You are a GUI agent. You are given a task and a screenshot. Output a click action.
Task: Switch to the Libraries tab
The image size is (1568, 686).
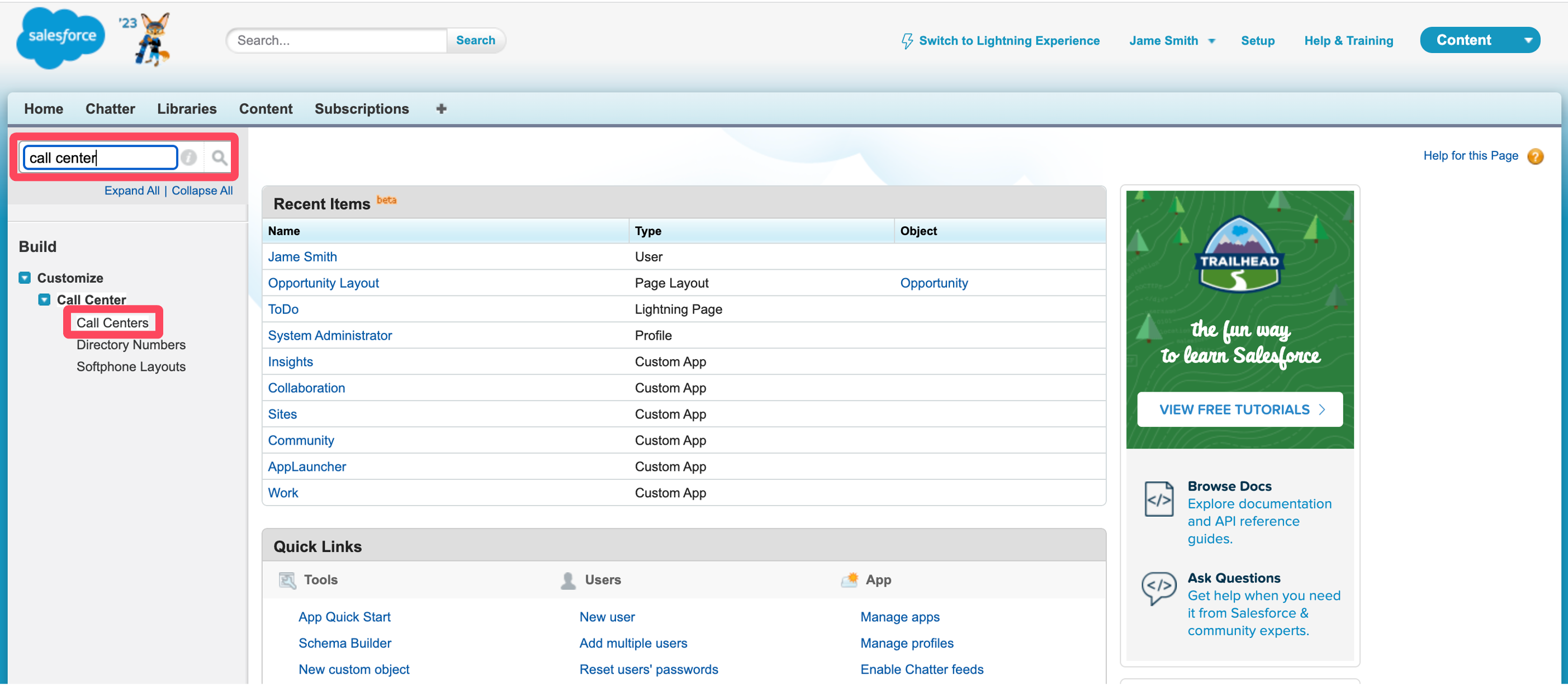pyautogui.click(x=186, y=109)
